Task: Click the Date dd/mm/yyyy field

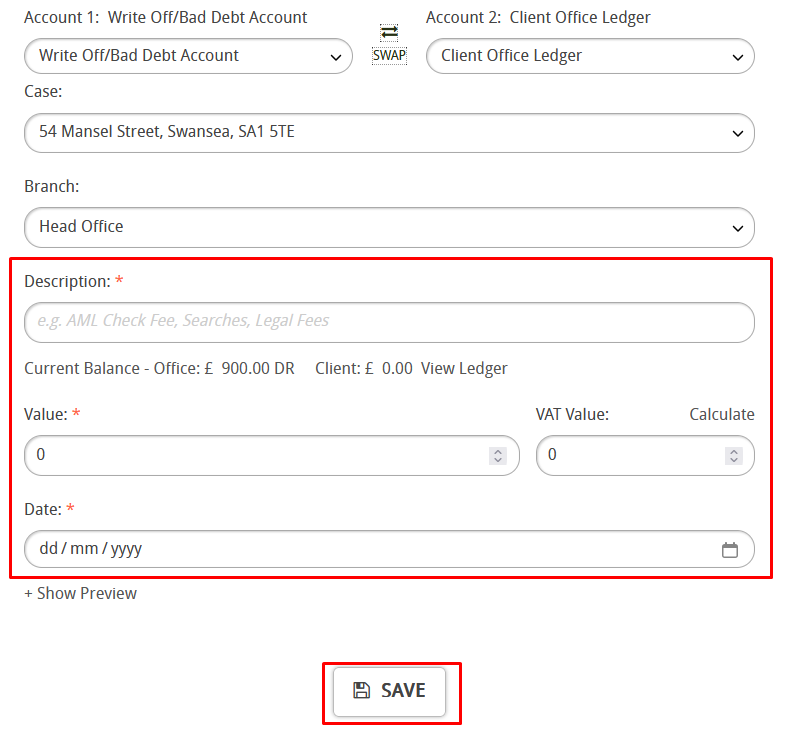Action: pos(389,549)
